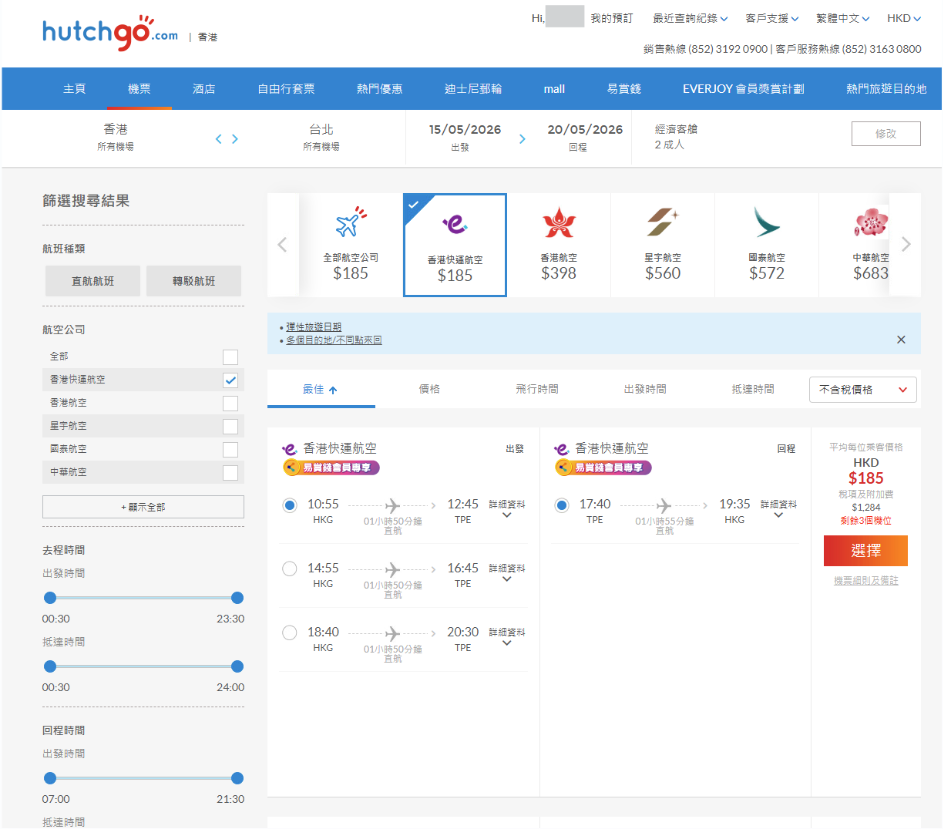Tick the Starlux Airlines checkbox
Viewport: 943px width, 829px height.
[230, 427]
